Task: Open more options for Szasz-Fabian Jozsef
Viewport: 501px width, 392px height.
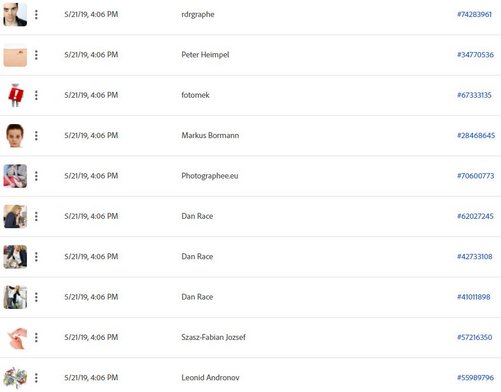Action: tap(36, 337)
